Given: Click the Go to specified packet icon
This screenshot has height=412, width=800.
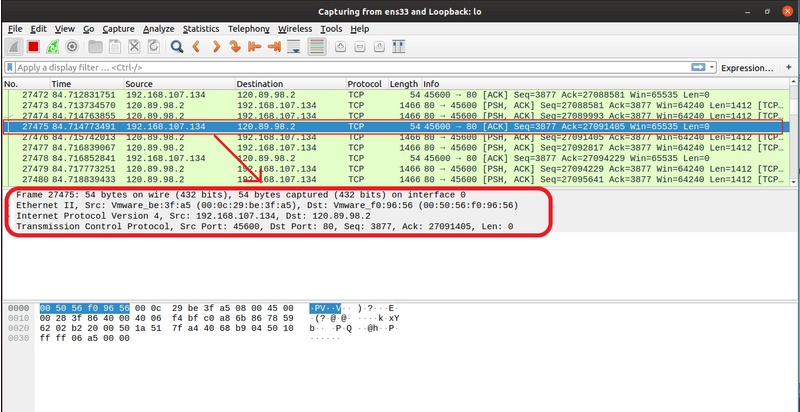Looking at the screenshot, I should coord(235,47).
